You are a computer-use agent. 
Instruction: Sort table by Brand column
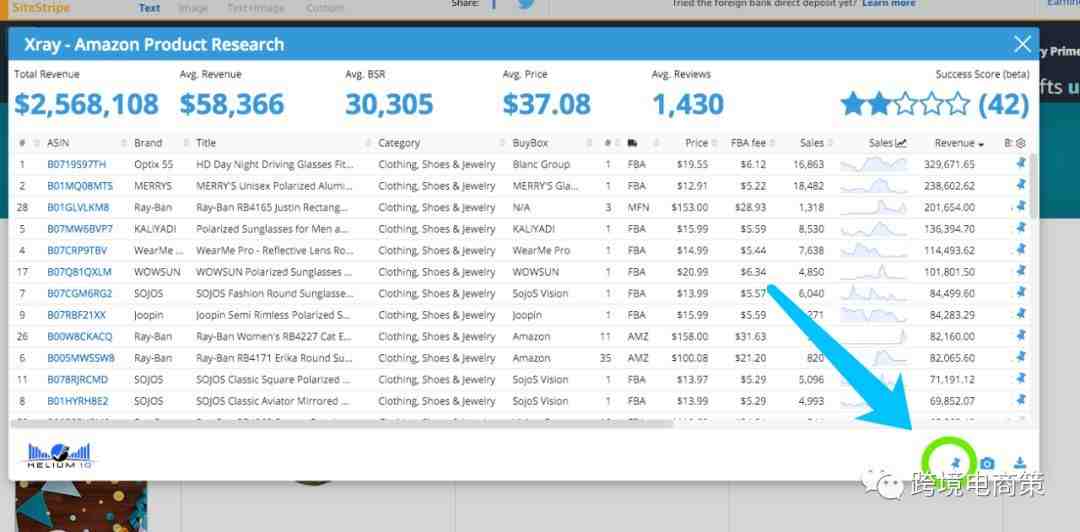point(148,143)
